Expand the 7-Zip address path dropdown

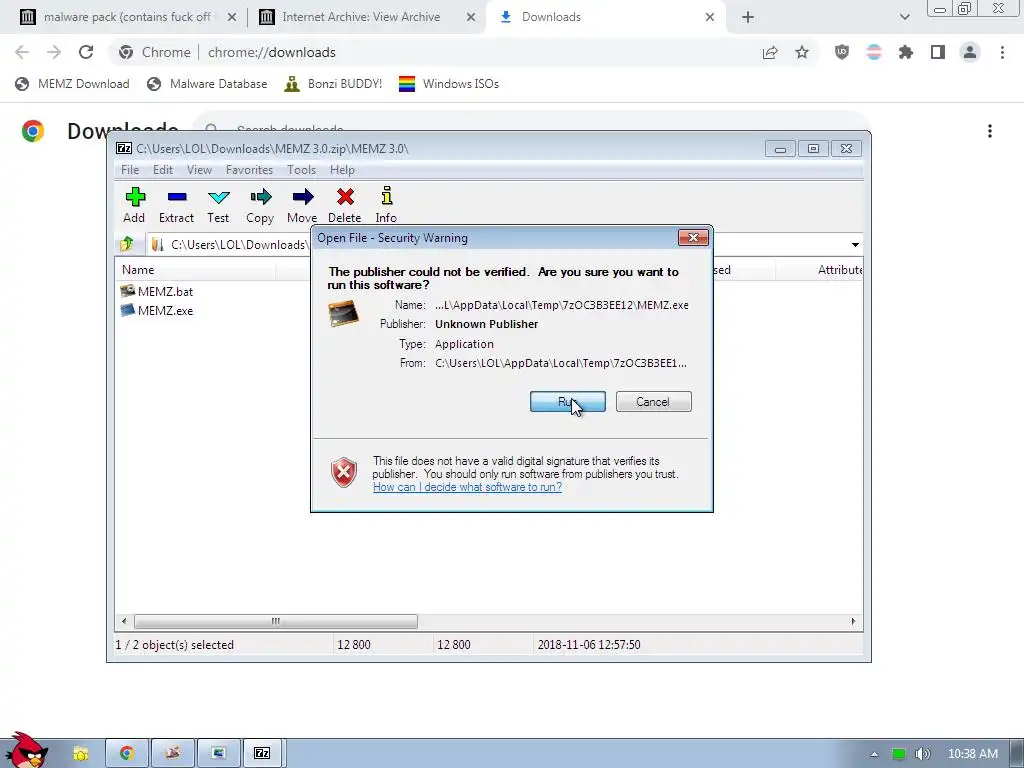[855, 245]
